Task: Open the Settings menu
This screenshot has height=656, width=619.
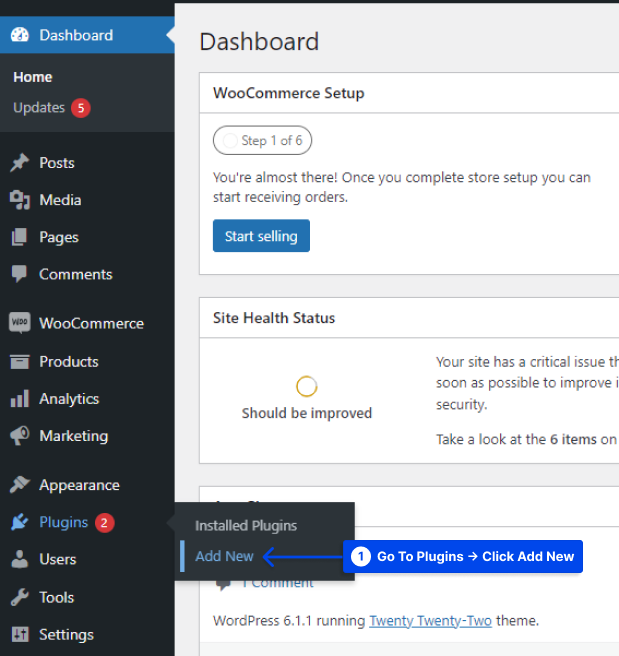Action: point(67,635)
